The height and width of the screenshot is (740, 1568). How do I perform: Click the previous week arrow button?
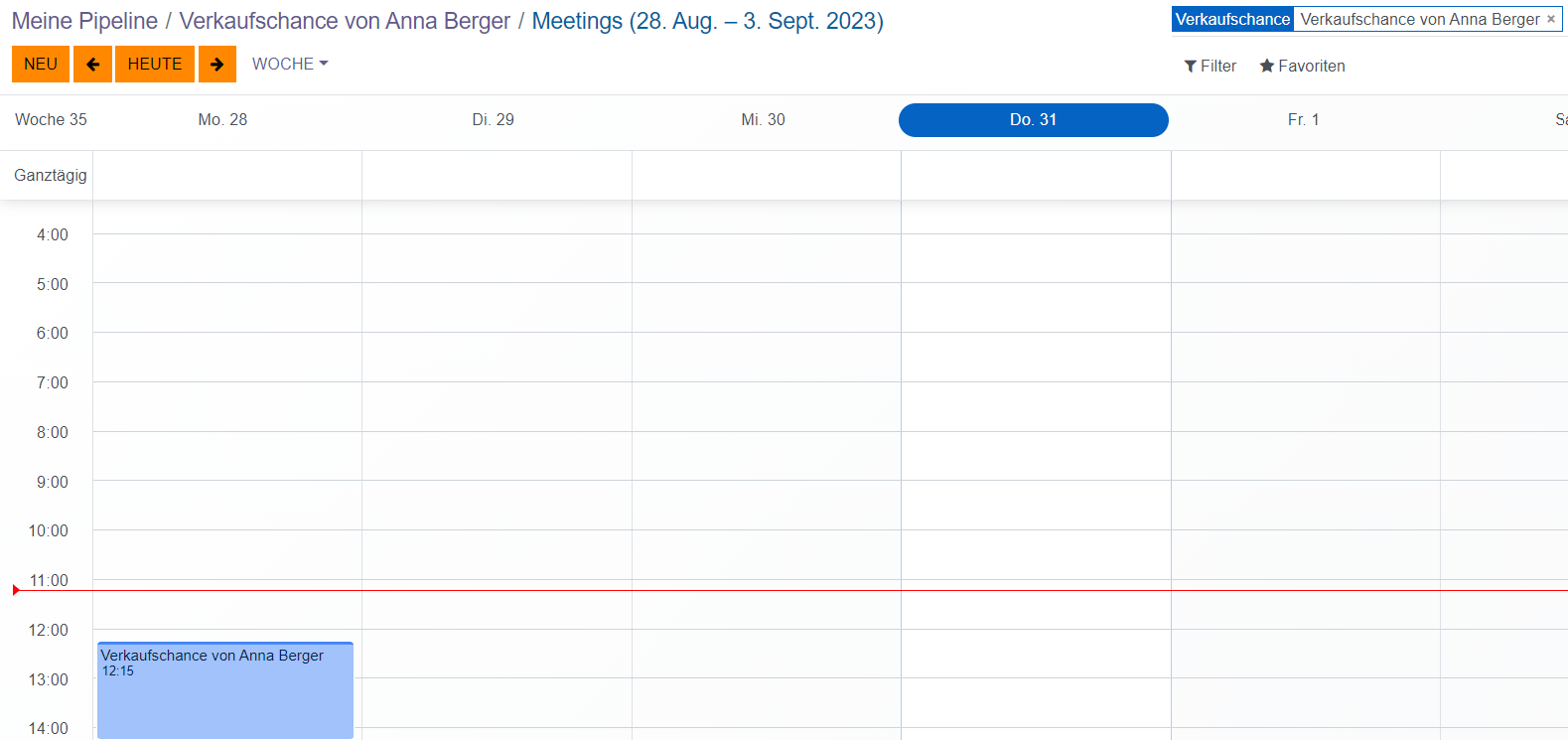[92, 65]
